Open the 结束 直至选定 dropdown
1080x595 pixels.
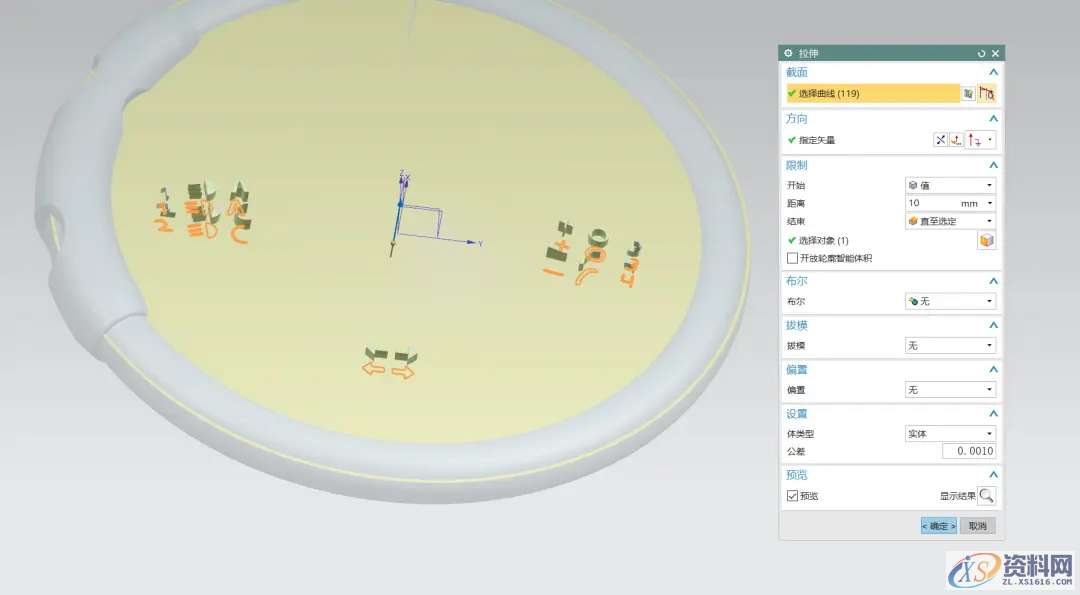950,221
